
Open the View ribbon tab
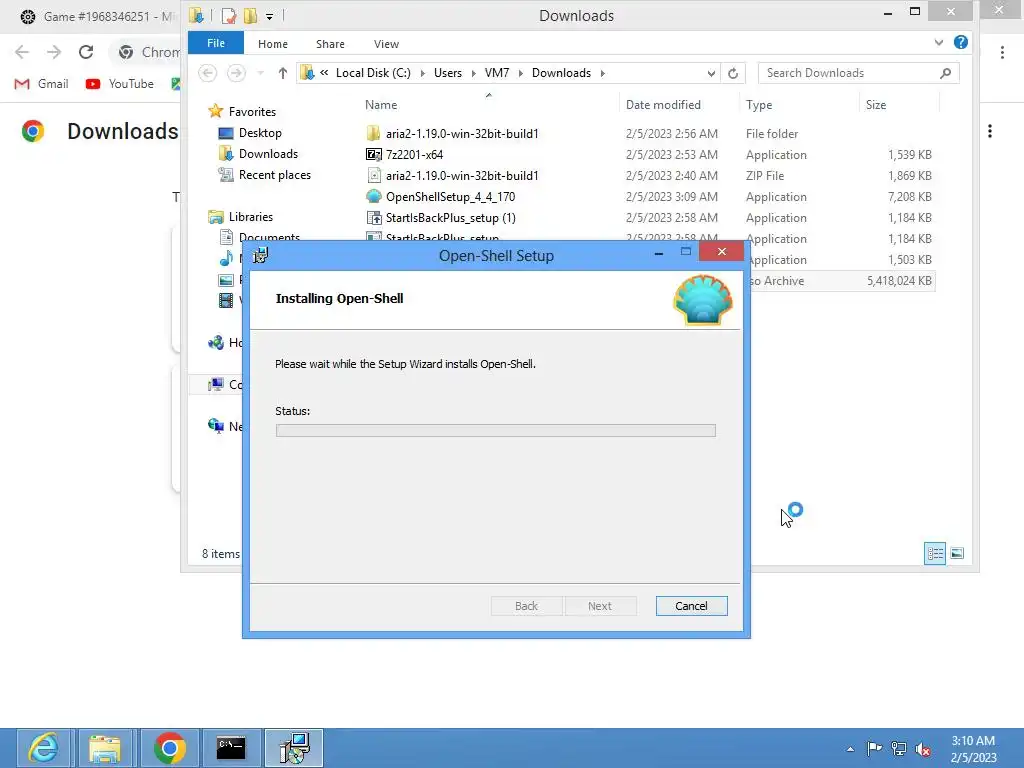(x=386, y=44)
